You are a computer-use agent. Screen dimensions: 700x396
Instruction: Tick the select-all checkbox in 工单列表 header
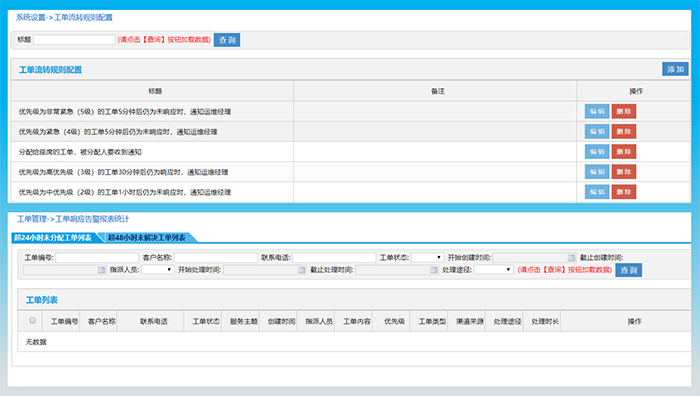coord(32,320)
